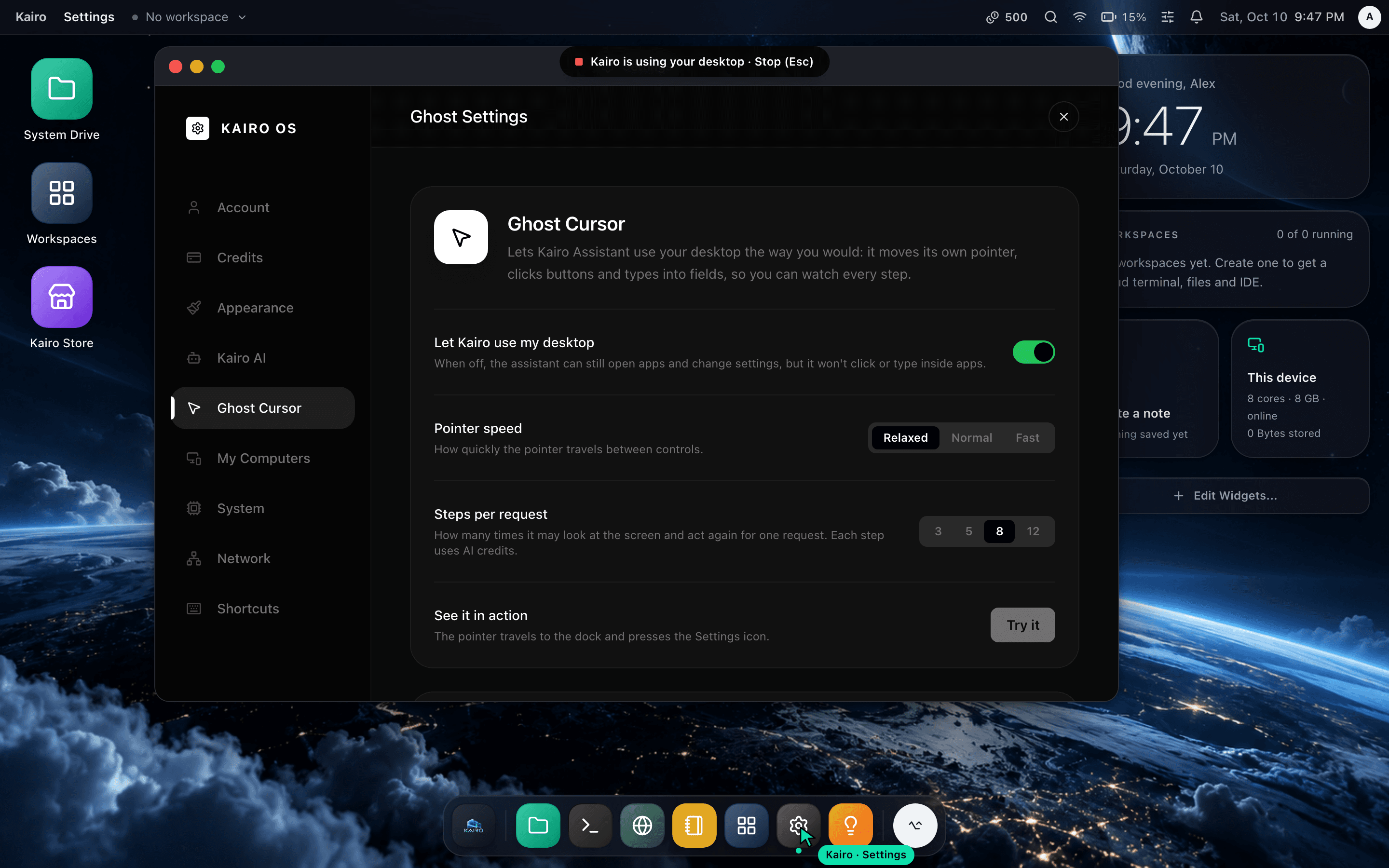Open the user avatar A menu
This screenshot has height=868, width=1389.
(x=1369, y=17)
